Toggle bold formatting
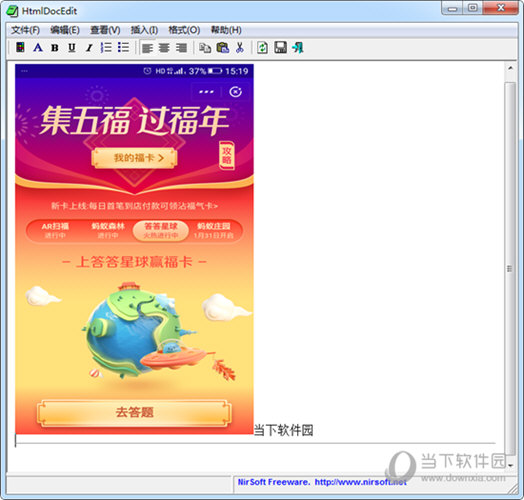The height and width of the screenshot is (500, 524). 55,48
